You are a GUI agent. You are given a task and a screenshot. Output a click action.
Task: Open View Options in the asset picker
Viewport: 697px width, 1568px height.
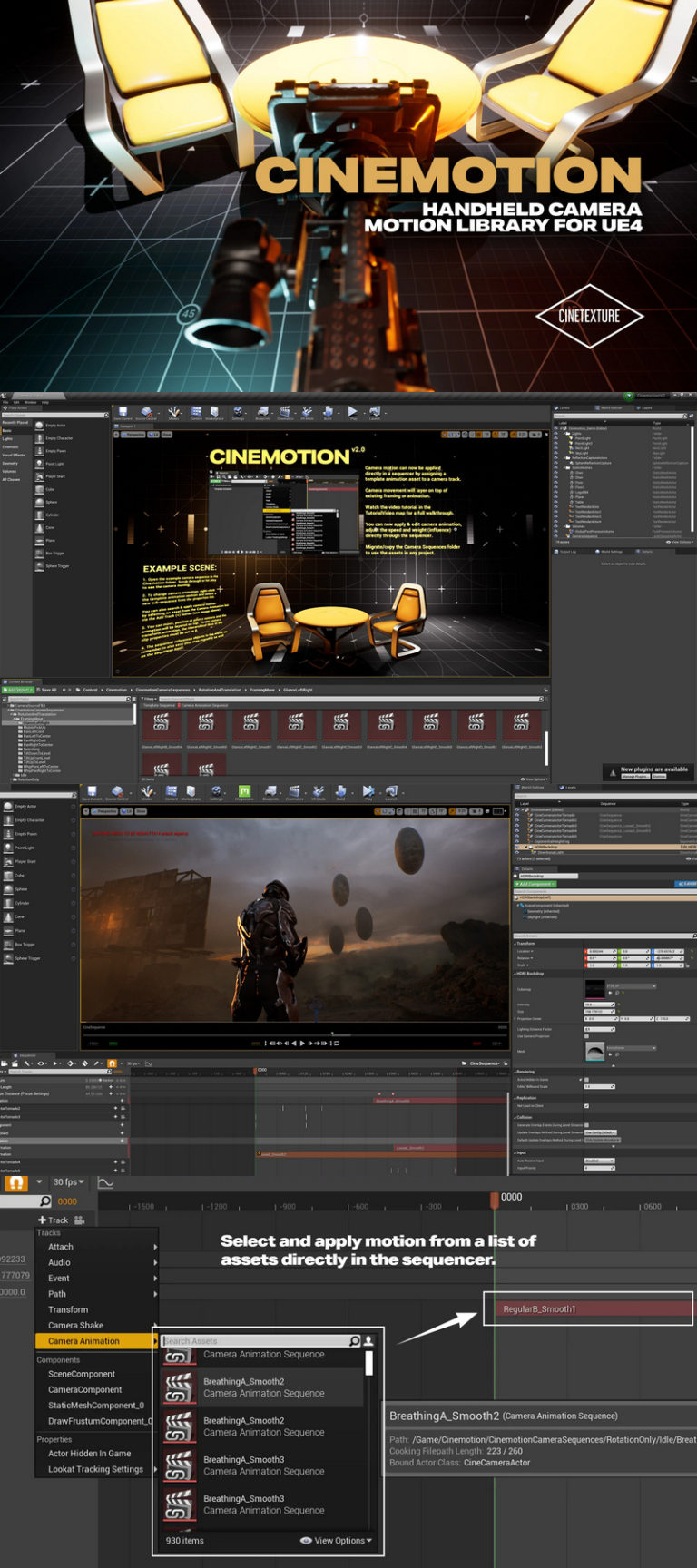coord(337,1541)
